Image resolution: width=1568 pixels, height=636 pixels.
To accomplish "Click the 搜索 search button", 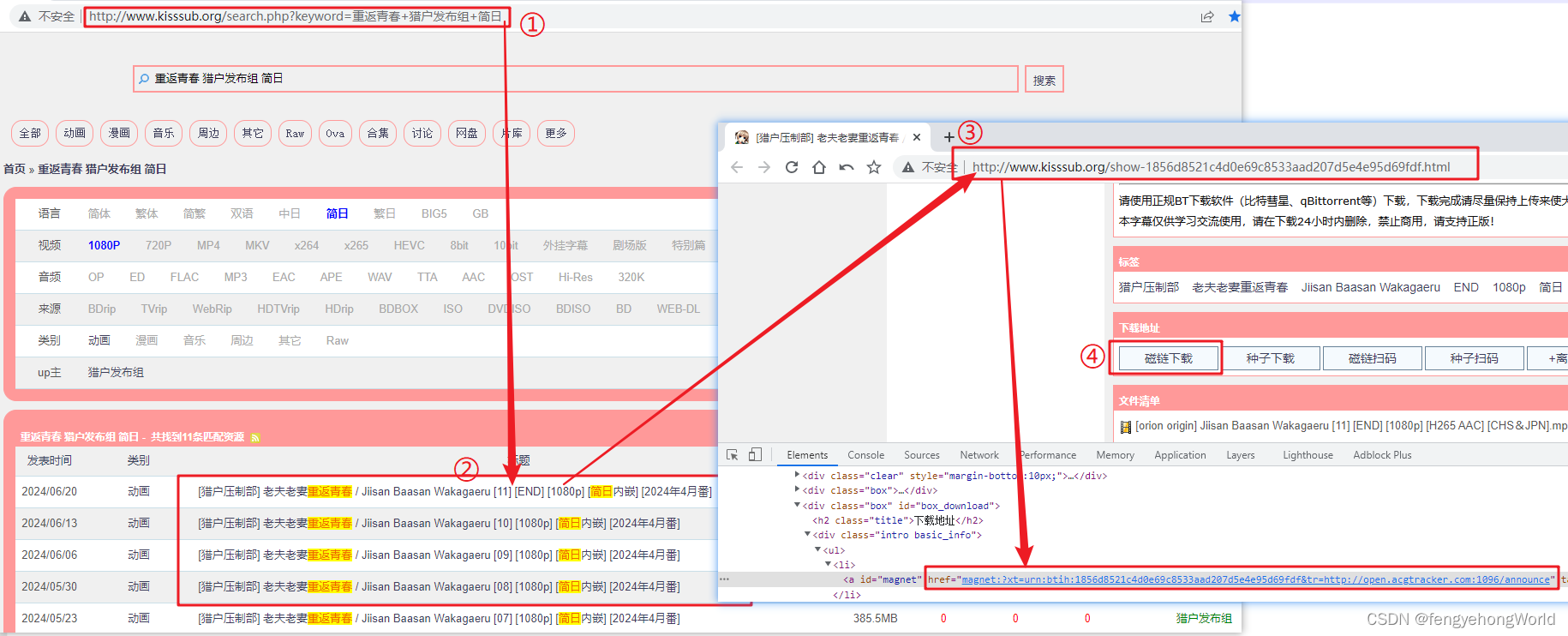I will coord(1044,80).
